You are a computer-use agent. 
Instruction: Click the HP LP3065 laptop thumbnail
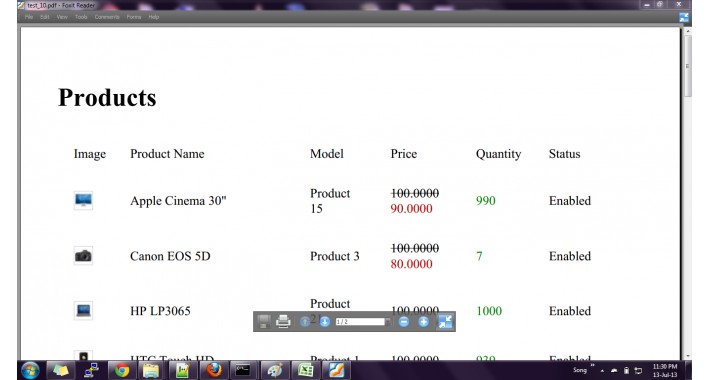coord(83,311)
